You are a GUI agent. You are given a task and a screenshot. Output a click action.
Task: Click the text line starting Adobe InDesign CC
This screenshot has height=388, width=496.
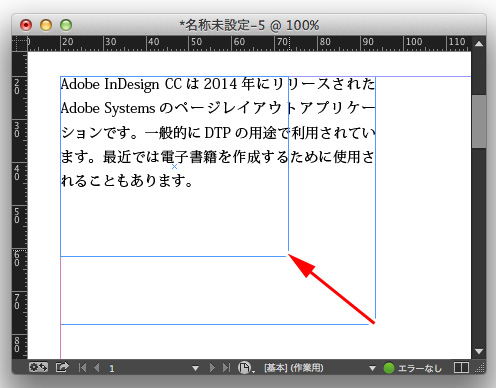tap(218, 84)
